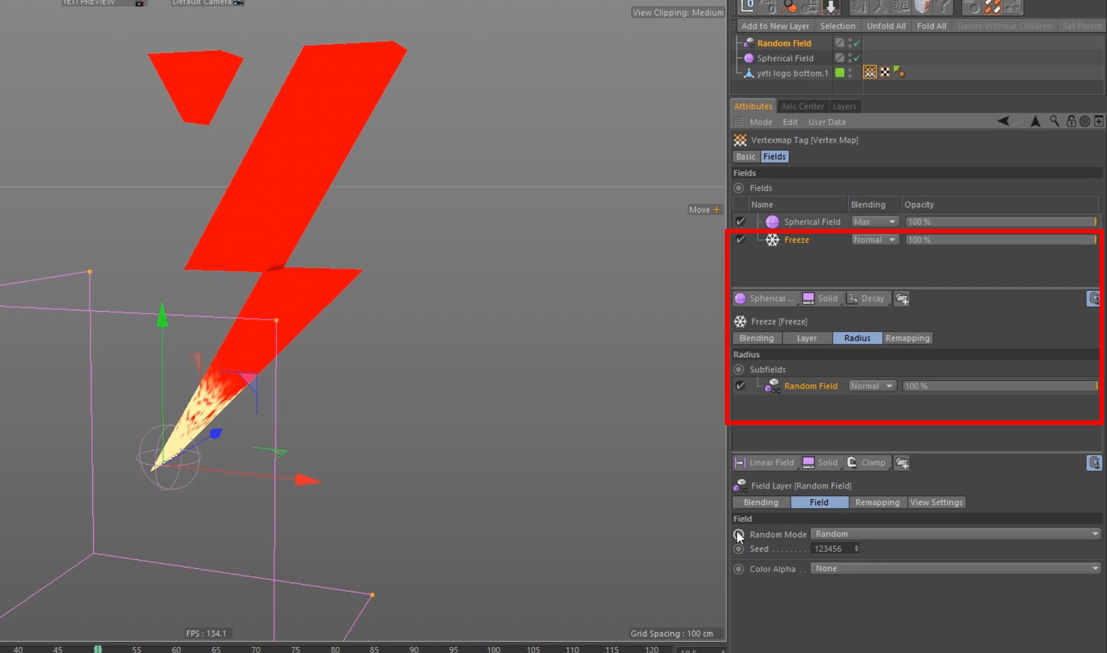Click green layer color square of yeti logo
The image size is (1107, 653).
(x=839, y=73)
